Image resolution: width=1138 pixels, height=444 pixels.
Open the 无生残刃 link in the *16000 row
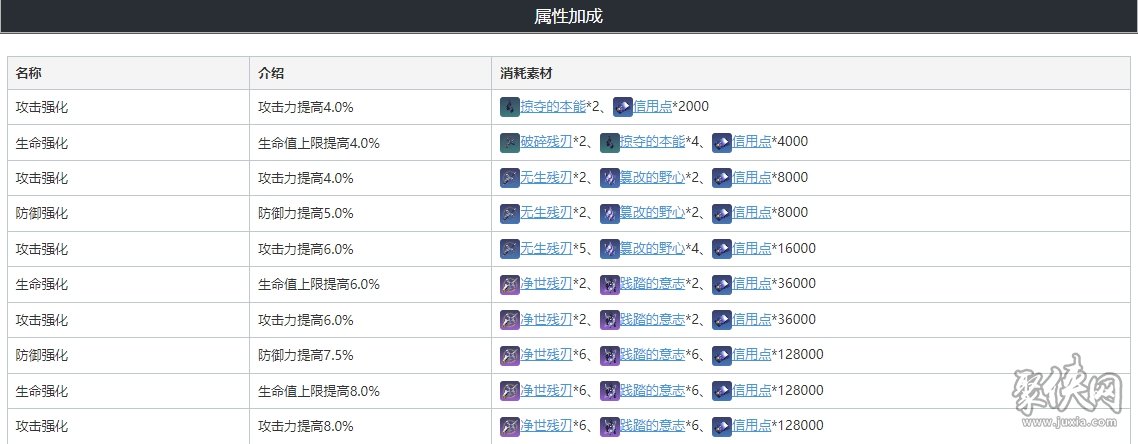547,249
